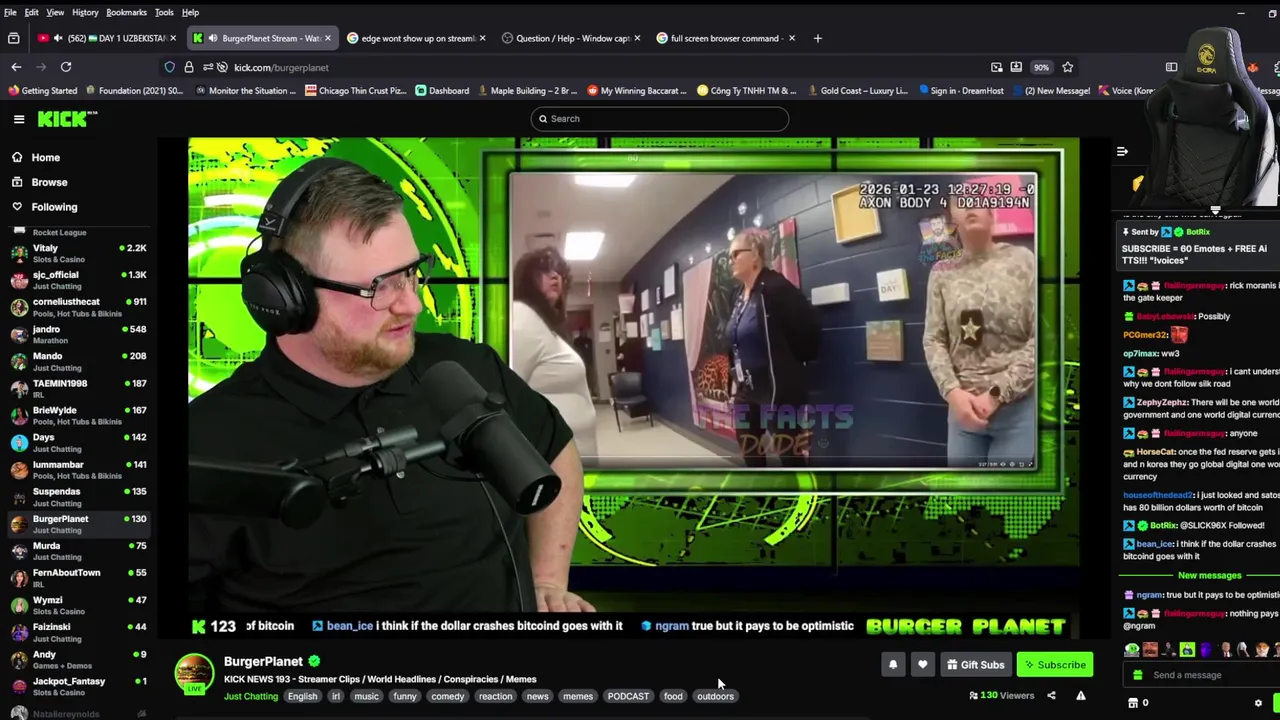The height and width of the screenshot is (720, 1280).
Task: Click the Kick logo
Action: point(67,119)
